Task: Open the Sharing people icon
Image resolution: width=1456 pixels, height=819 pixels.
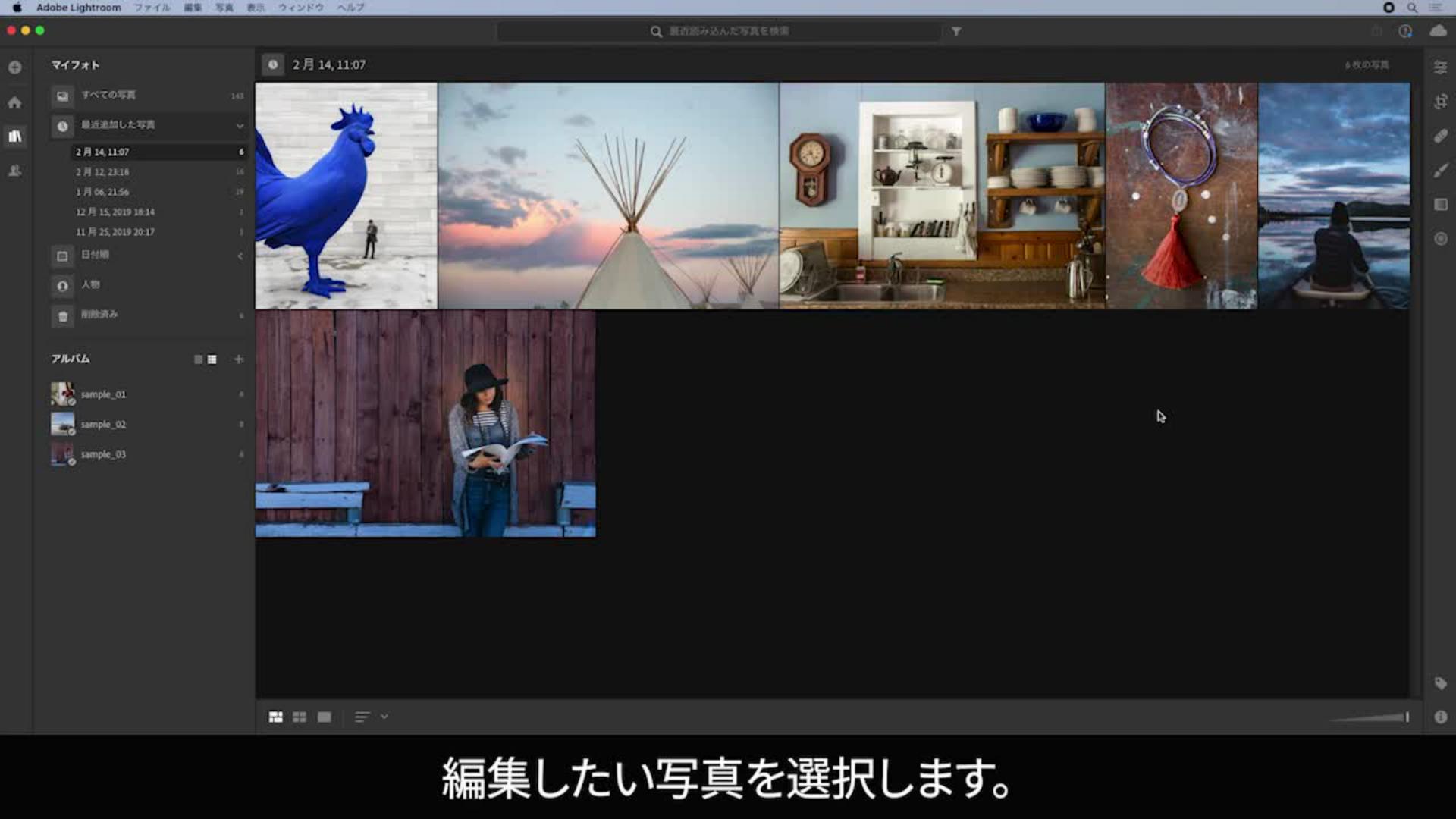Action: tap(14, 171)
